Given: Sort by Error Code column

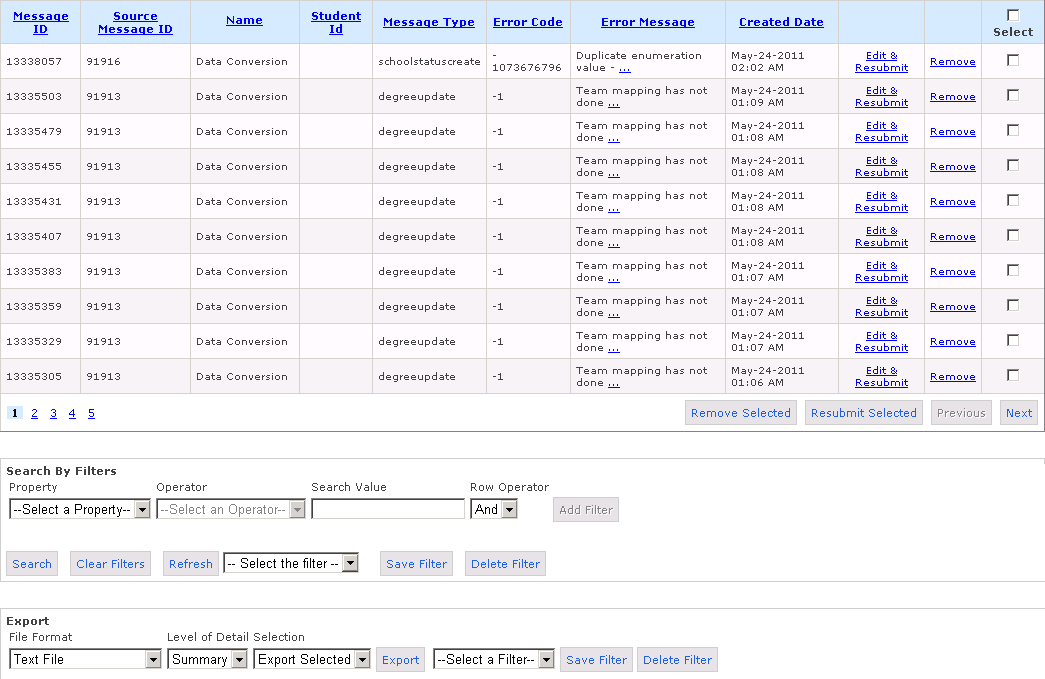Looking at the screenshot, I should pyautogui.click(x=528, y=22).
